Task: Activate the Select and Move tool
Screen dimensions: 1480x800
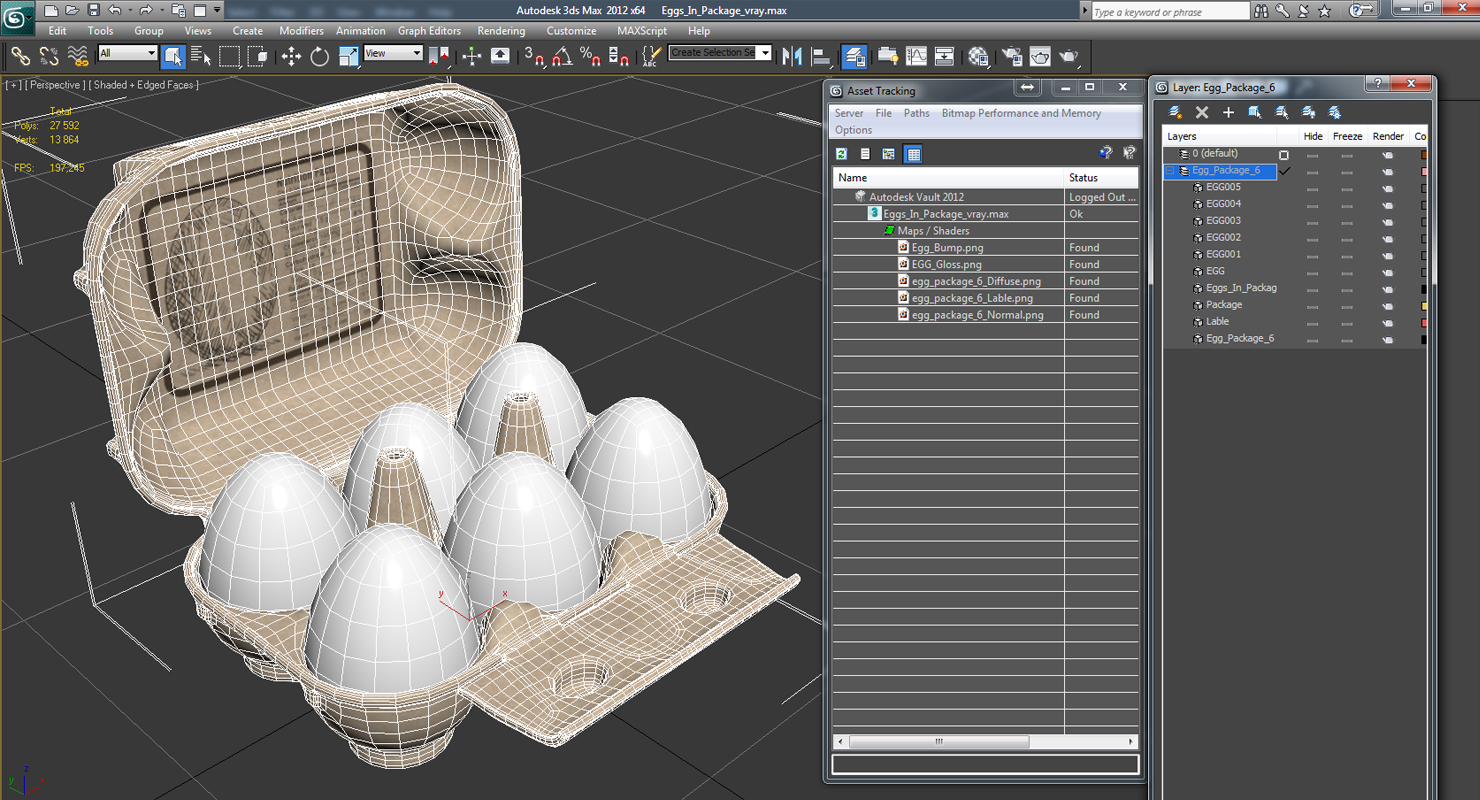Action: click(291, 57)
